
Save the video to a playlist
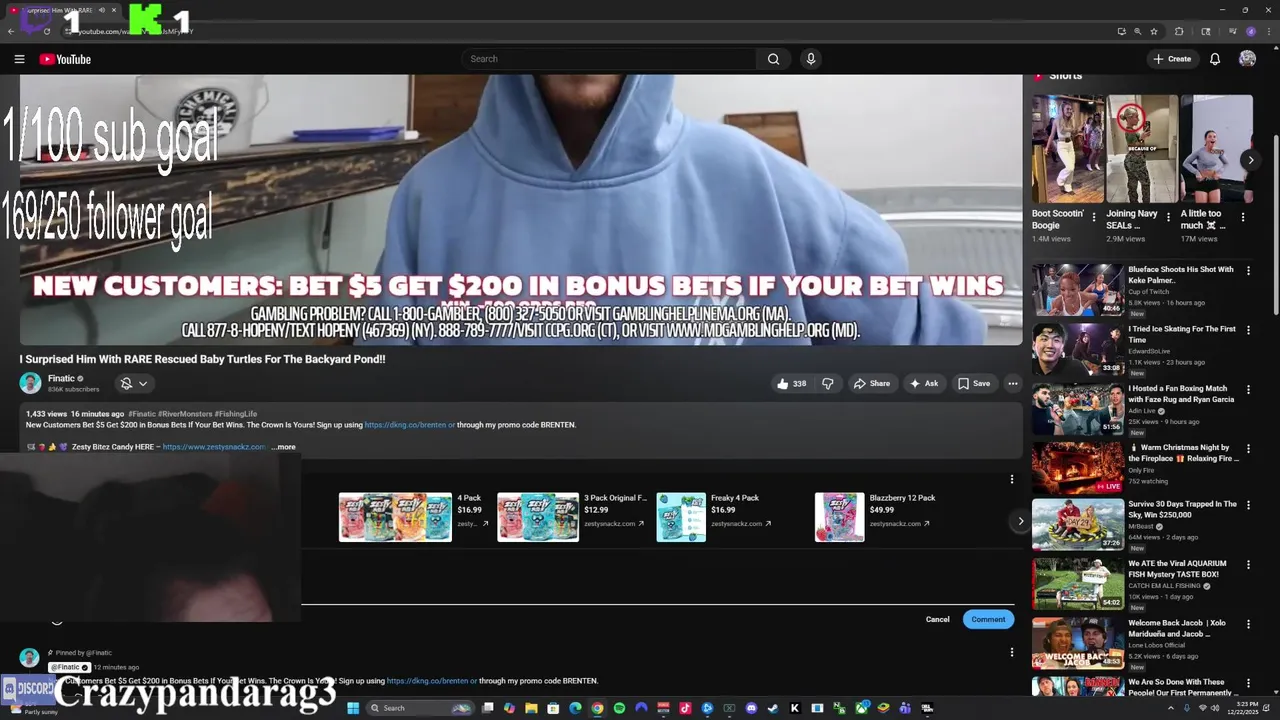[974, 383]
